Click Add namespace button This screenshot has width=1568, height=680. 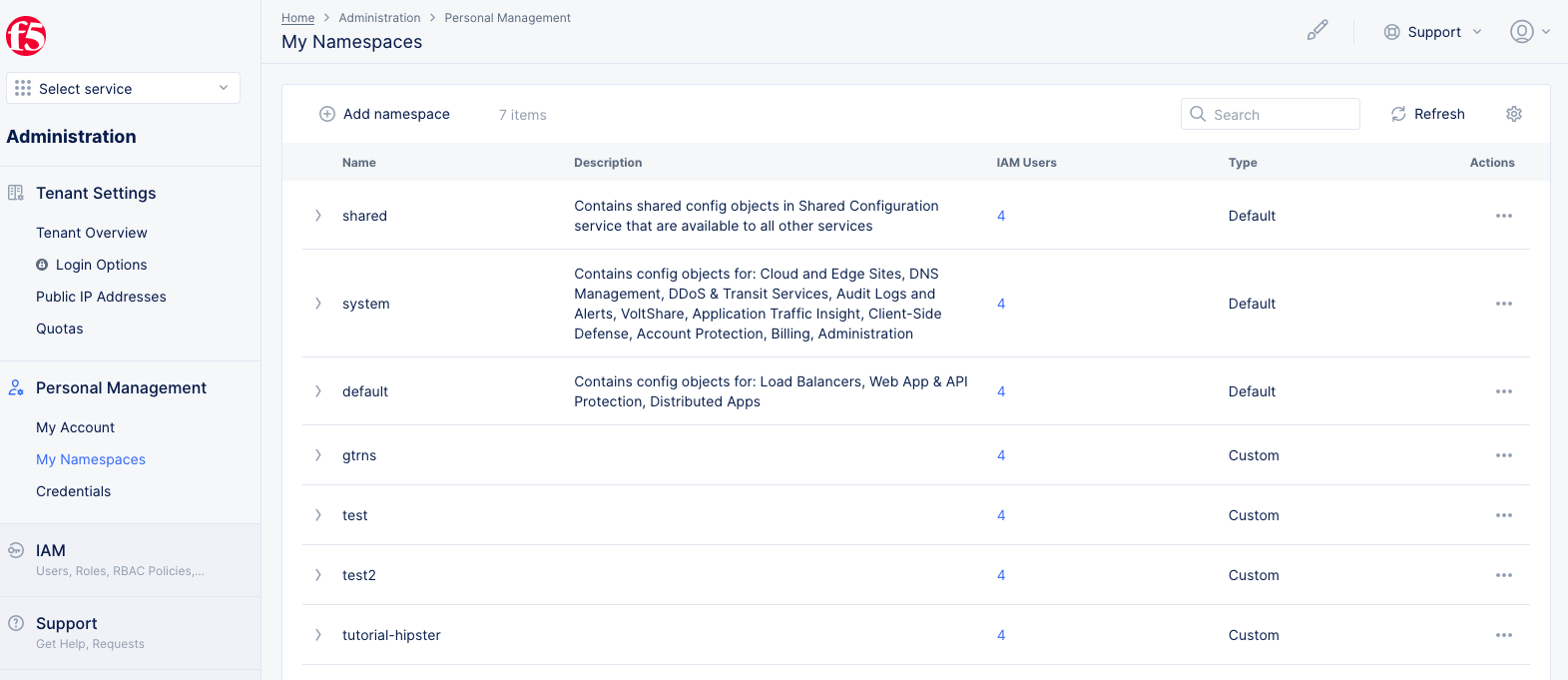[384, 114]
